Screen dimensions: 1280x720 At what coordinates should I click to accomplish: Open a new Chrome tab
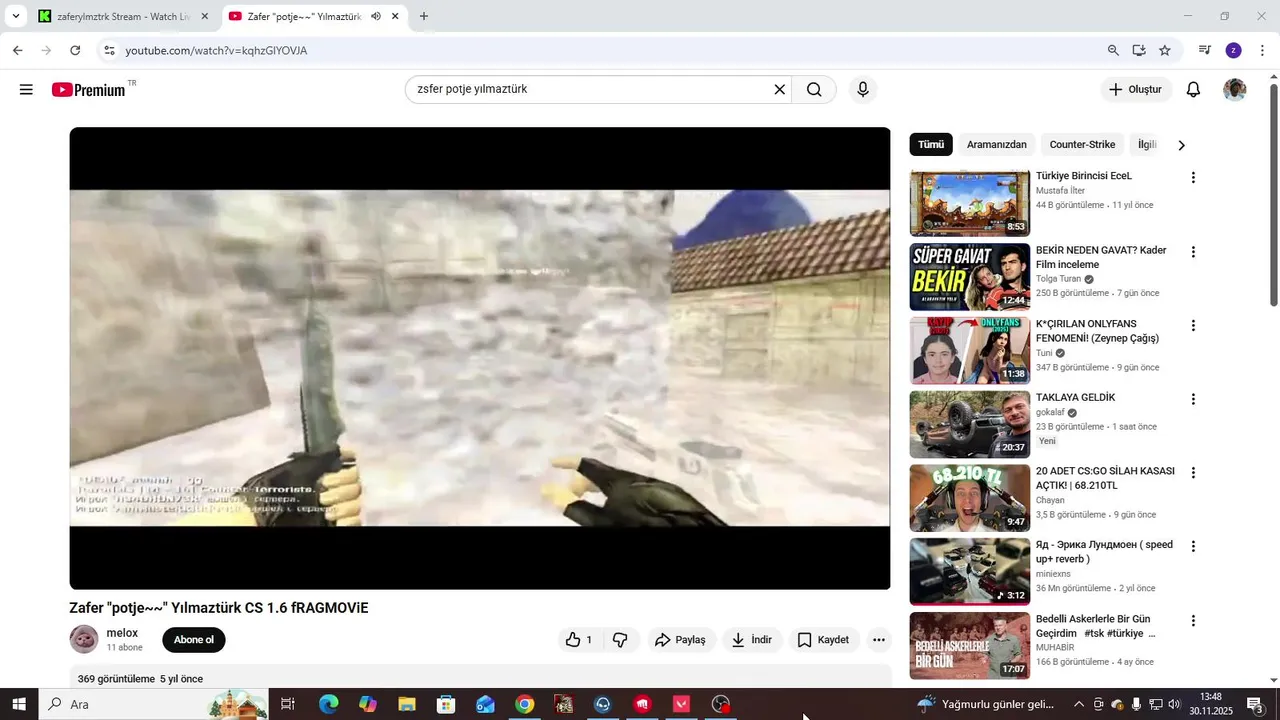coord(424,16)
